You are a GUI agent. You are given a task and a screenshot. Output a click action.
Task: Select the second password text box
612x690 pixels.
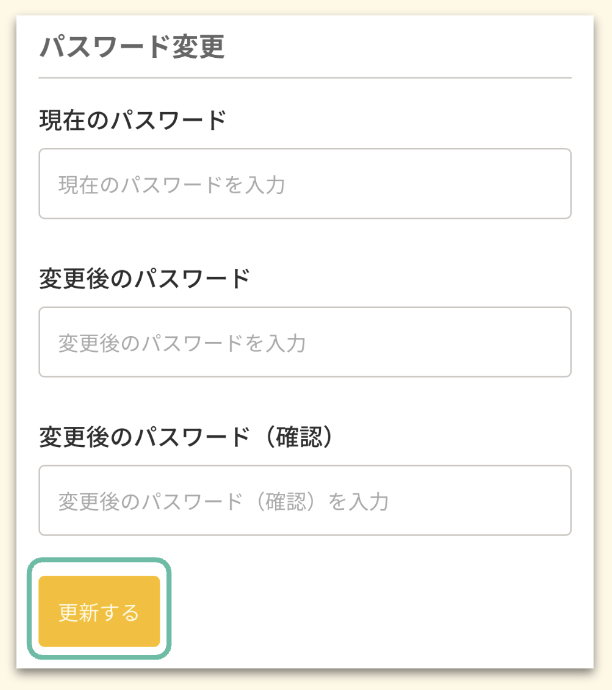click(x=305, y=342)
